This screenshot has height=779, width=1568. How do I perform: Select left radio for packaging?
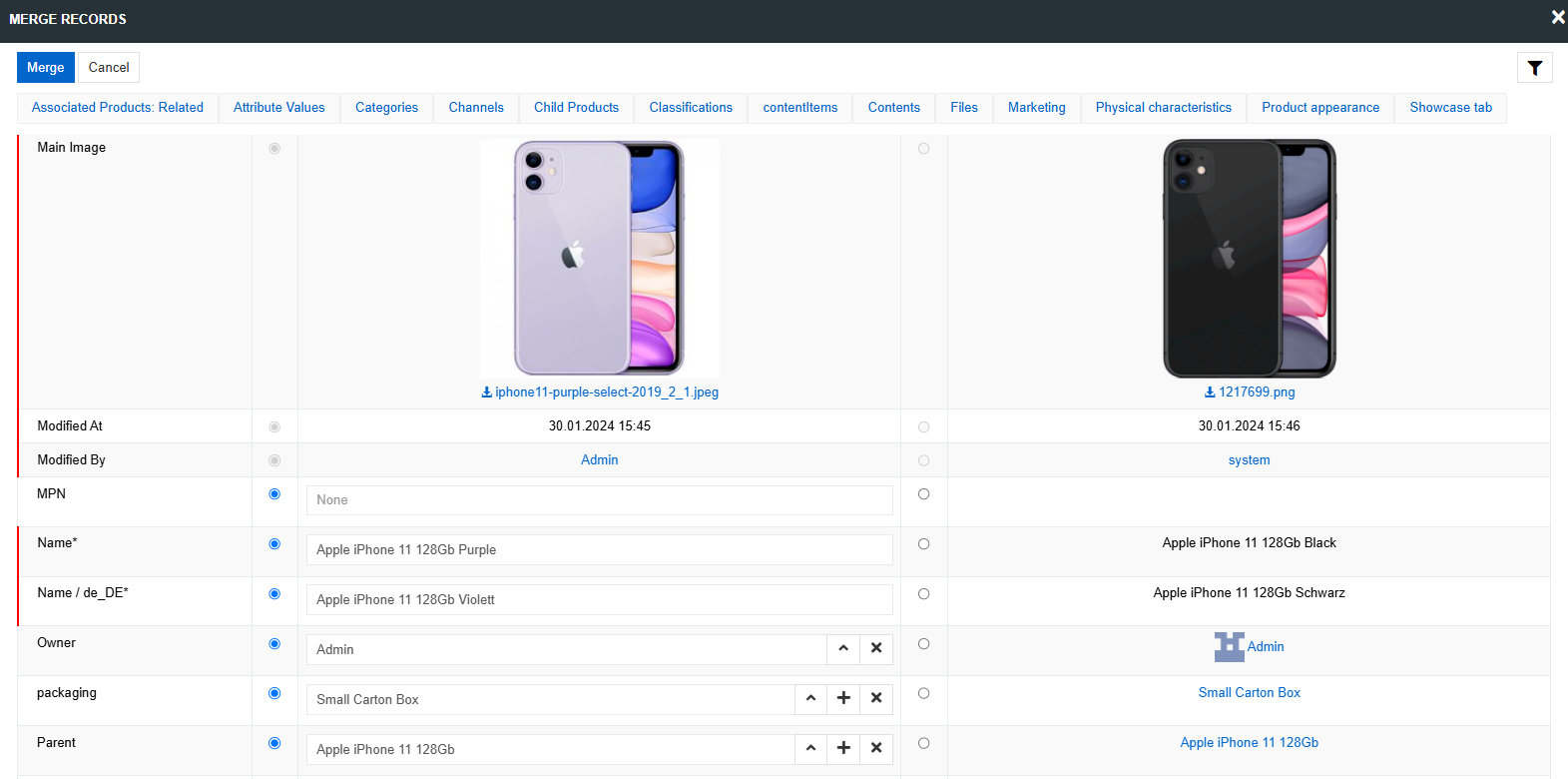click(x=274, y=693)
